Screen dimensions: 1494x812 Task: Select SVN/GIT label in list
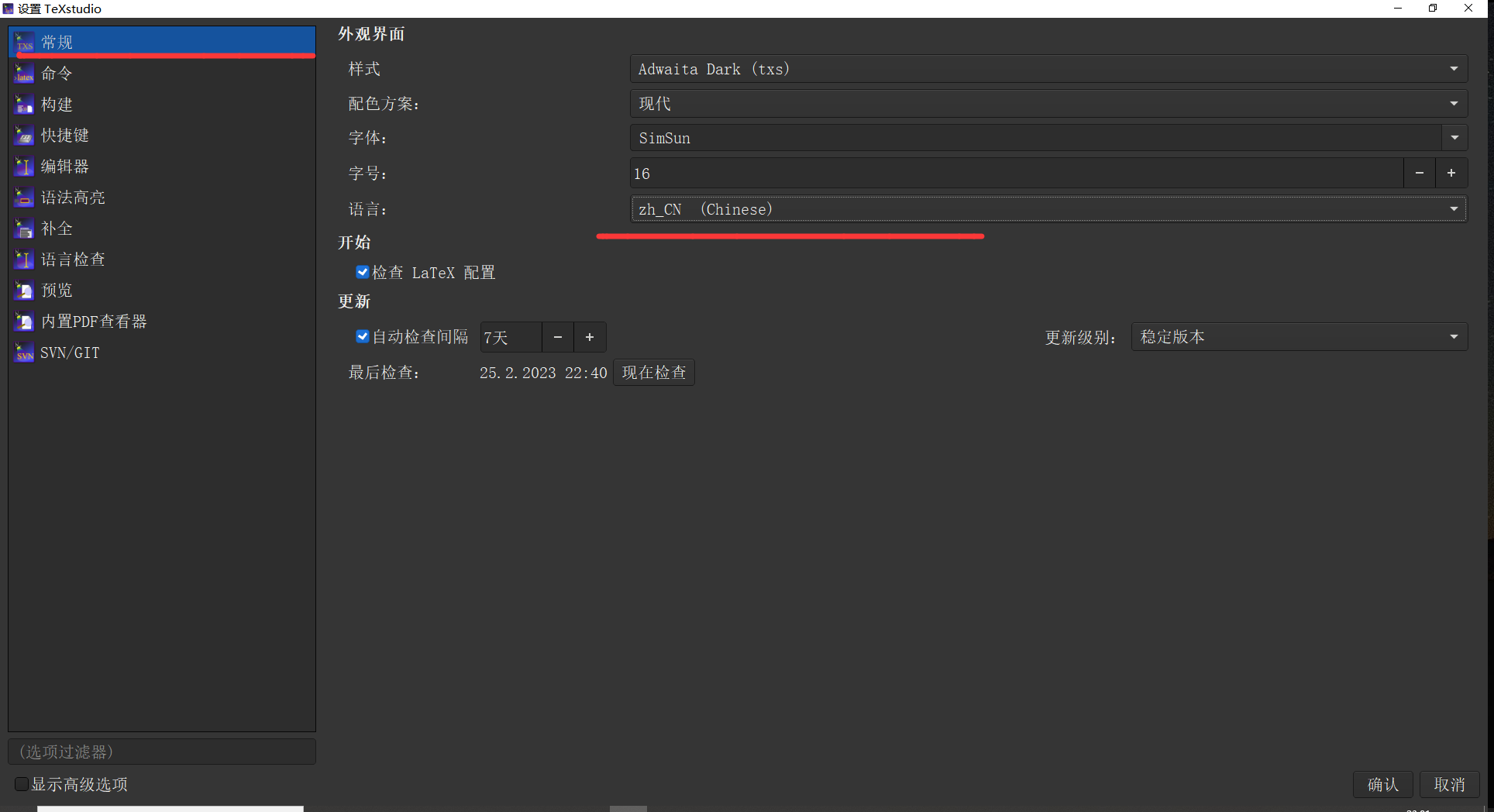click(71, 353)
